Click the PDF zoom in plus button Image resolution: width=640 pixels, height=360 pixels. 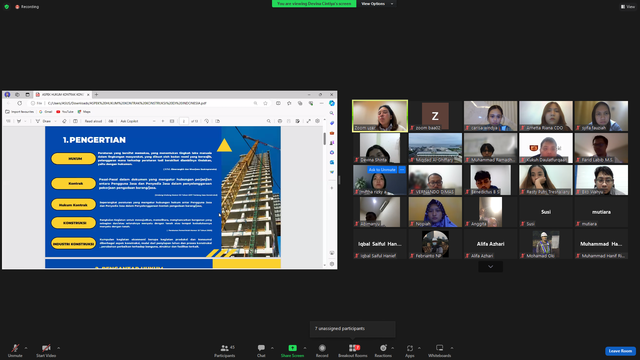pyautogui.click(x=163, y=121)
